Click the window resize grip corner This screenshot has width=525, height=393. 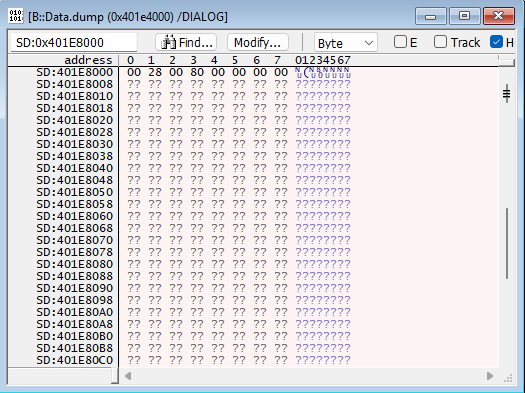click(508, 378)
